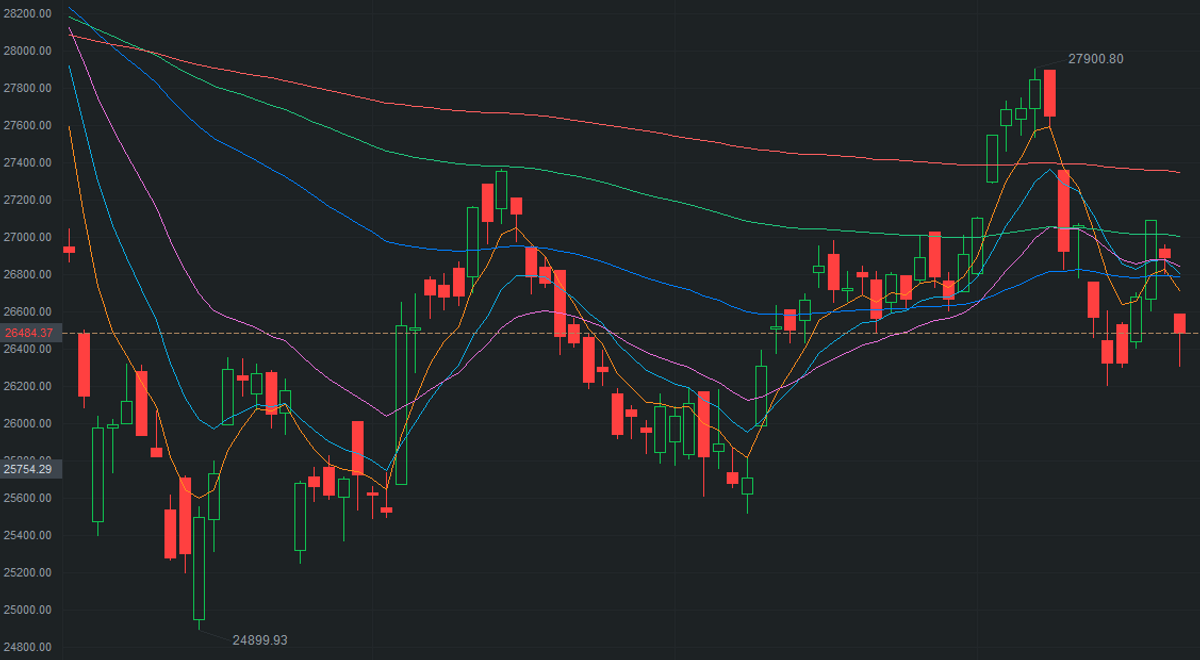Select the tall red candle below 27900.80
1200x660 pixels.
coord(1049,93)
